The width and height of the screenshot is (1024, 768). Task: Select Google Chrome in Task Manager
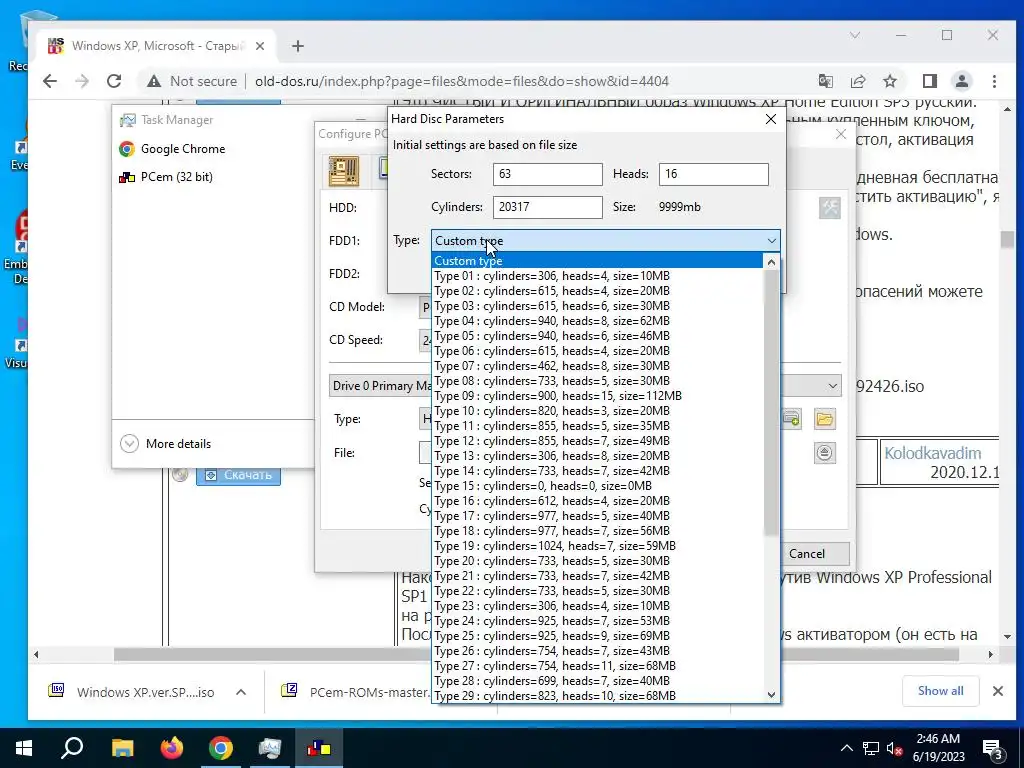click(172, 149)
